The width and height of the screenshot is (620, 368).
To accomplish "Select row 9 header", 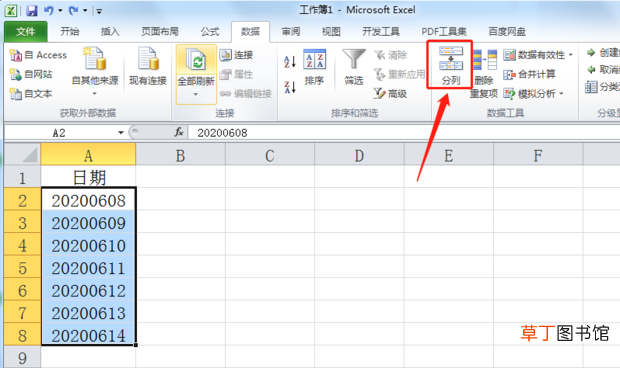I will [22, 357].
